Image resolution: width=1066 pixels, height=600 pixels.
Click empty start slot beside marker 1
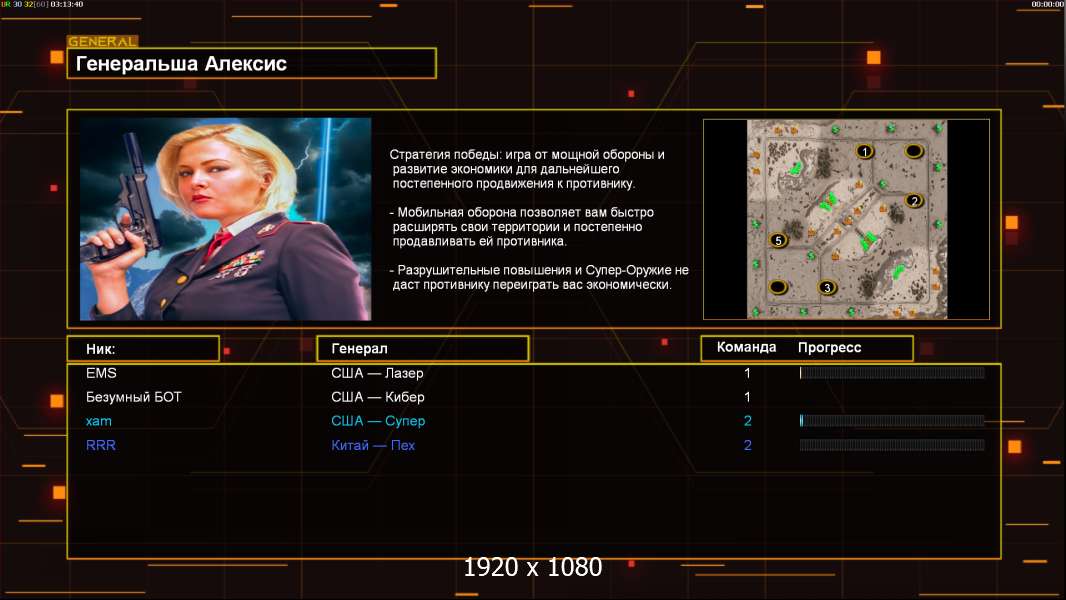point(914,151)
